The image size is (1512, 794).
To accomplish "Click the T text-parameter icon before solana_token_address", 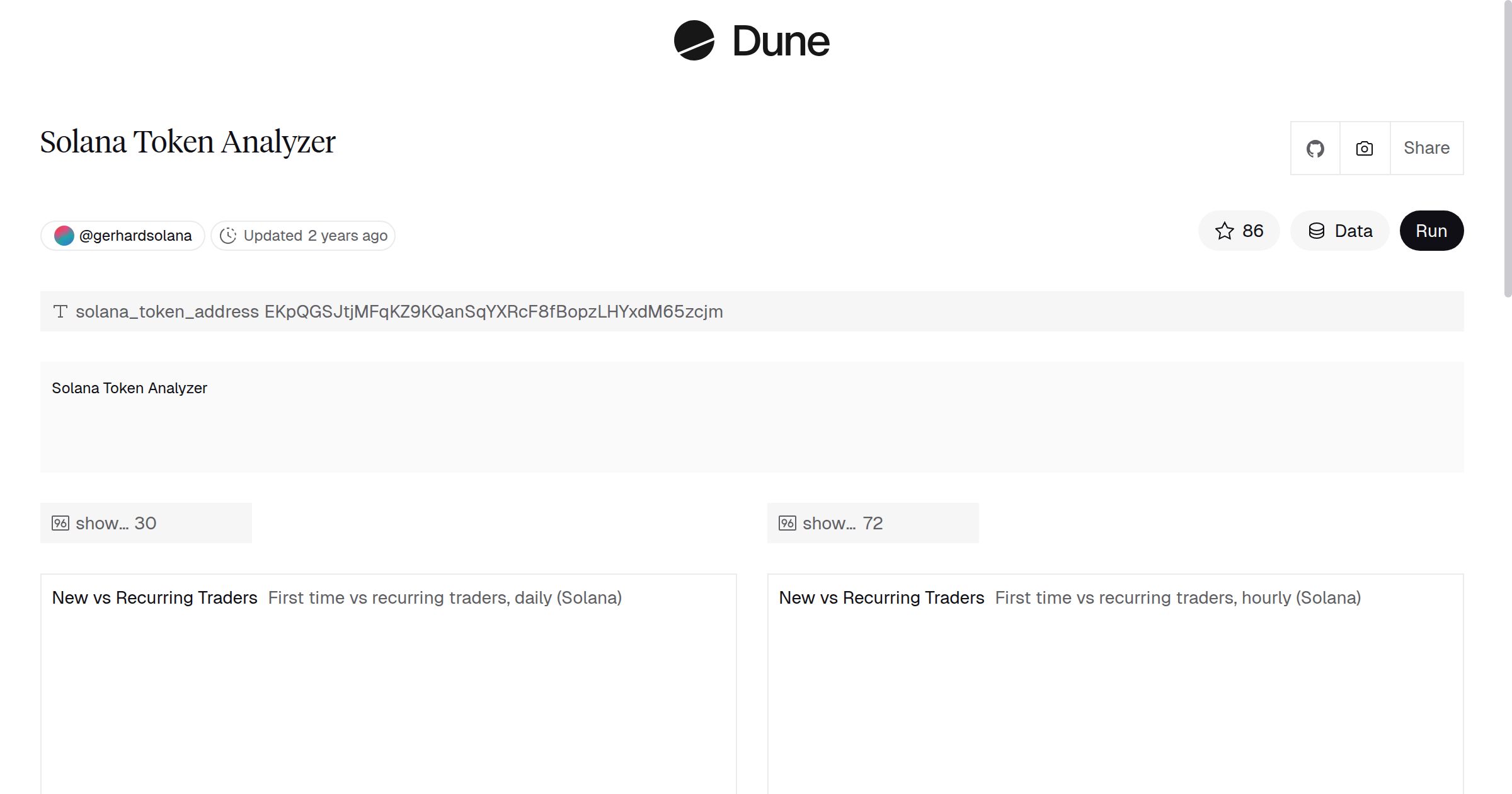I will click(x=60, y=311).
